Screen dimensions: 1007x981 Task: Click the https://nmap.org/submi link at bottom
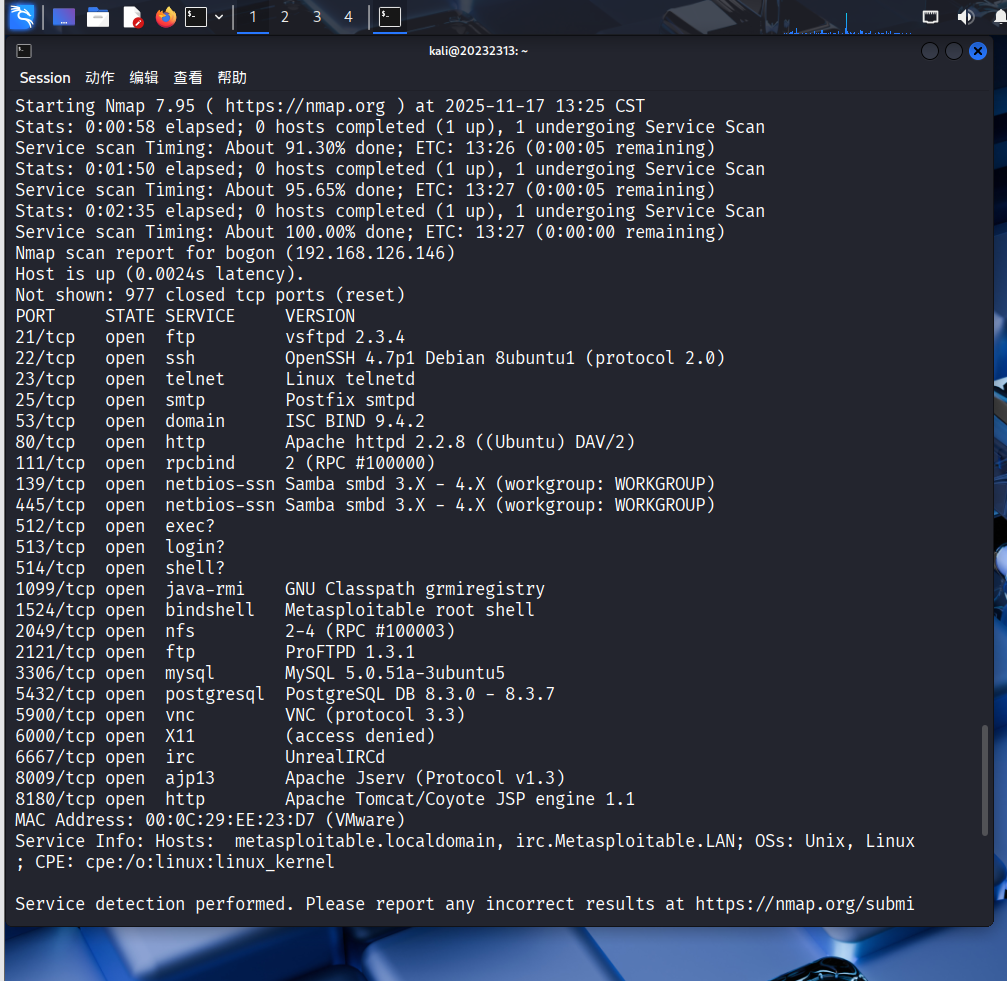click(x=805, y=904)
